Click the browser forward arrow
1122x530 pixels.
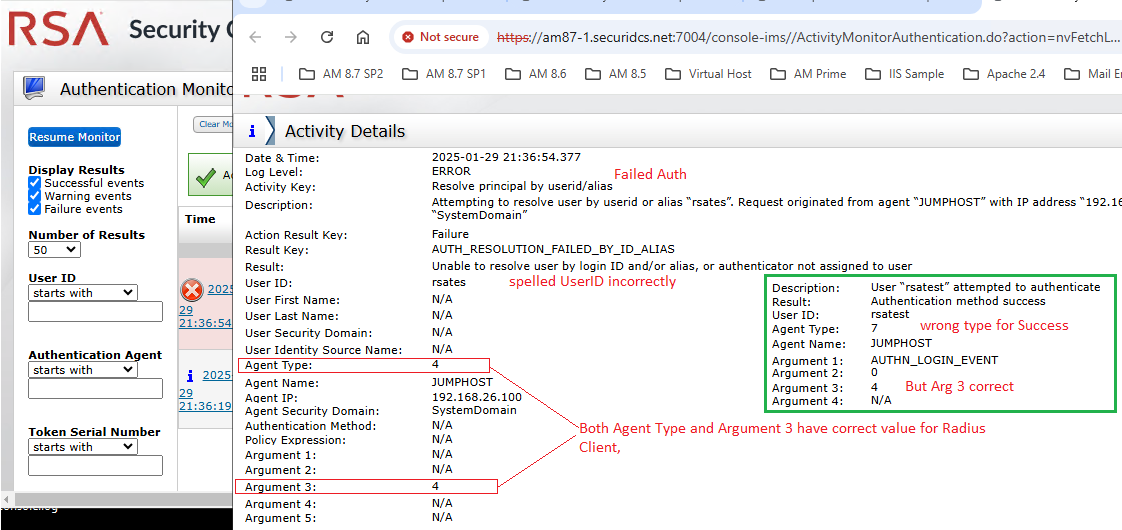pos(291,37)
